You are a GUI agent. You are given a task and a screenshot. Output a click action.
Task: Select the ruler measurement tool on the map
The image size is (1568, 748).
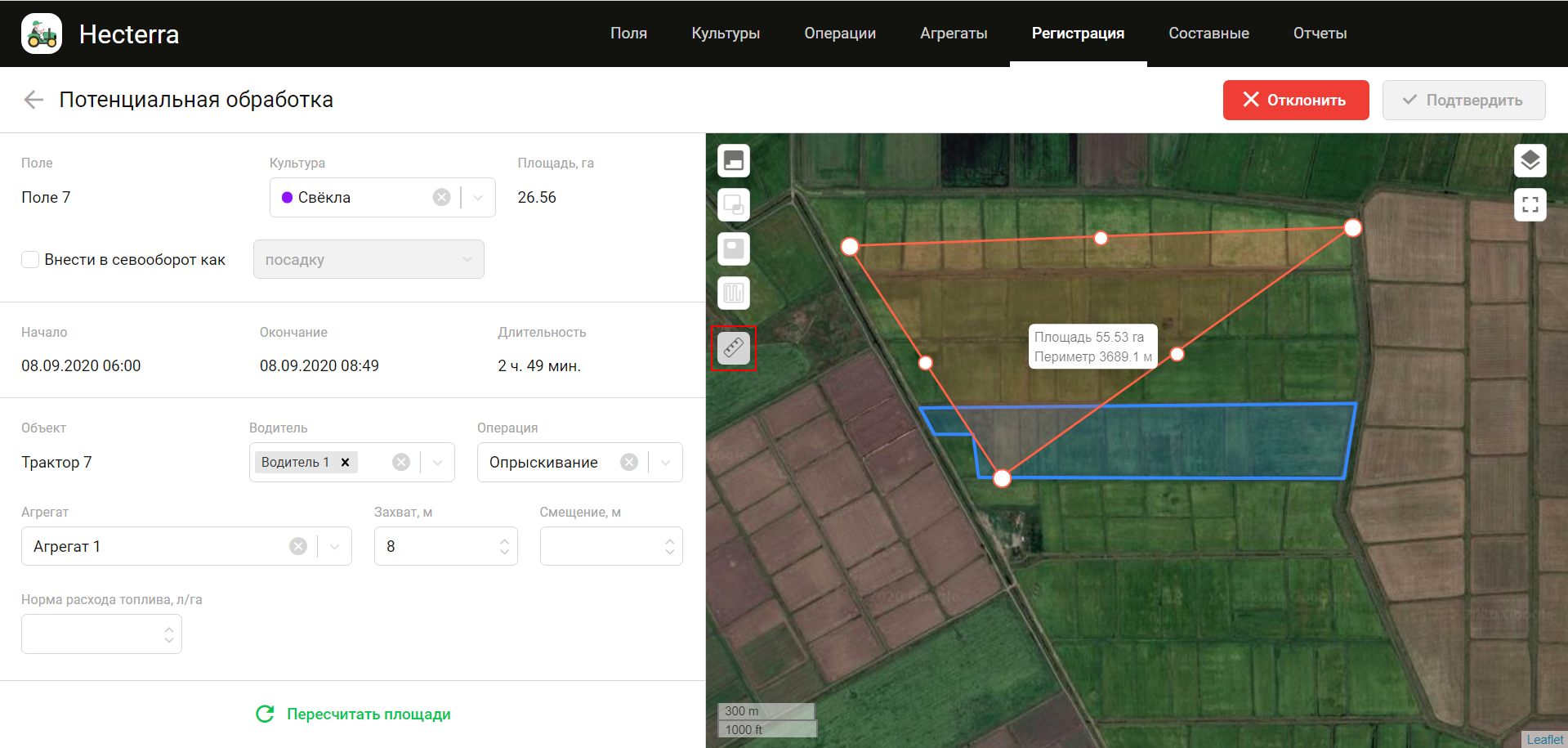(x=733, y=347)
